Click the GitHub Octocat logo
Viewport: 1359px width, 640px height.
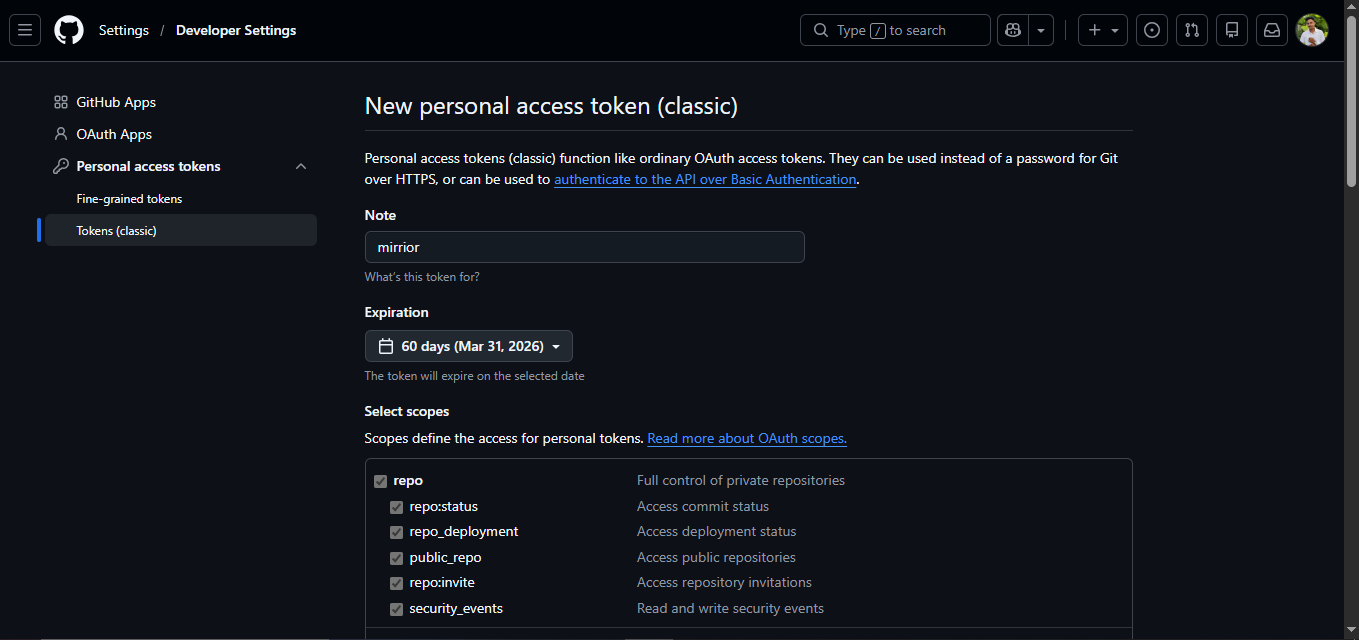click(x=69, y=30)
